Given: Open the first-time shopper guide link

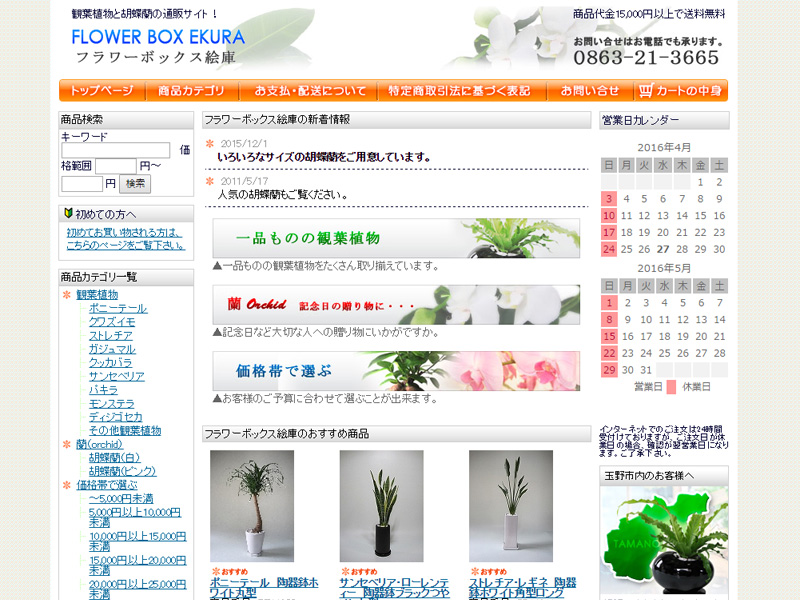Looking at the screenshot, I should (x=125, y=239).
